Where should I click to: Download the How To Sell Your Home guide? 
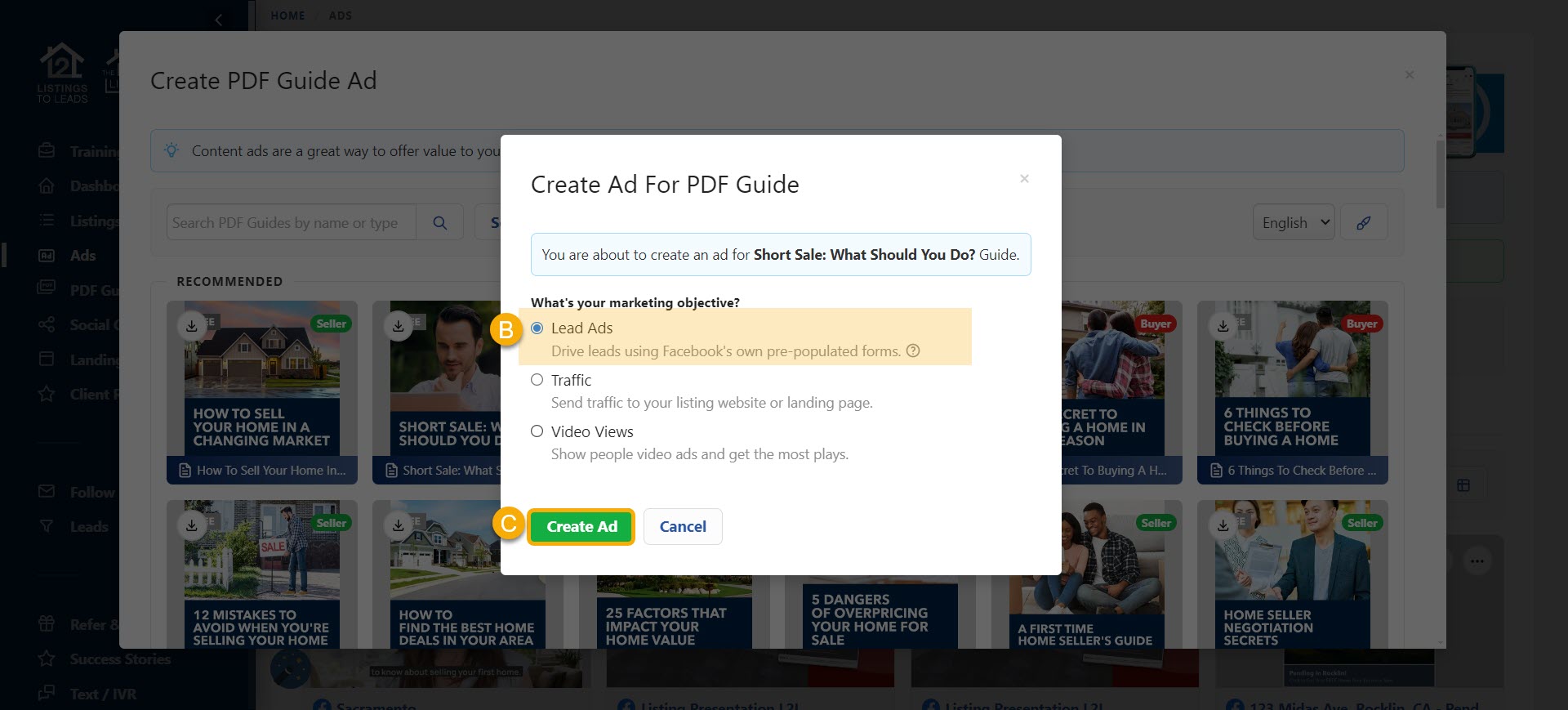191,325
